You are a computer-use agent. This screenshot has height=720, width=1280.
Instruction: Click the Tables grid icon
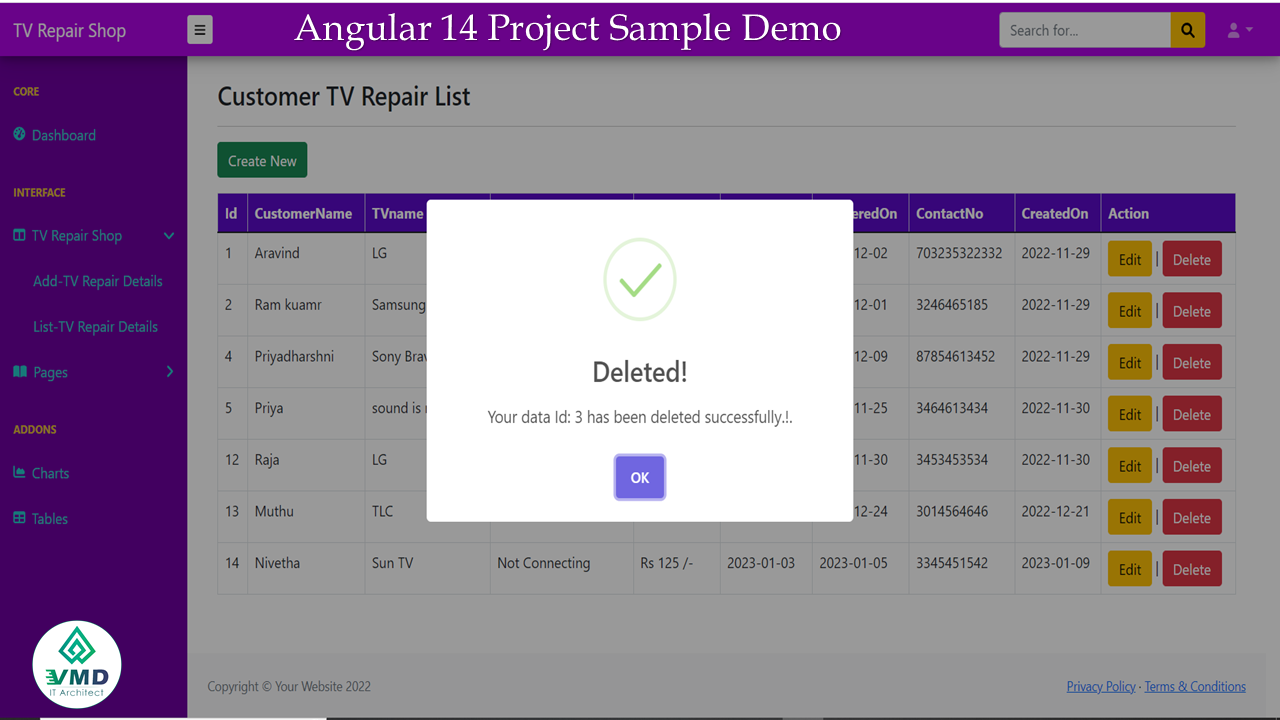tap(19, 518)
